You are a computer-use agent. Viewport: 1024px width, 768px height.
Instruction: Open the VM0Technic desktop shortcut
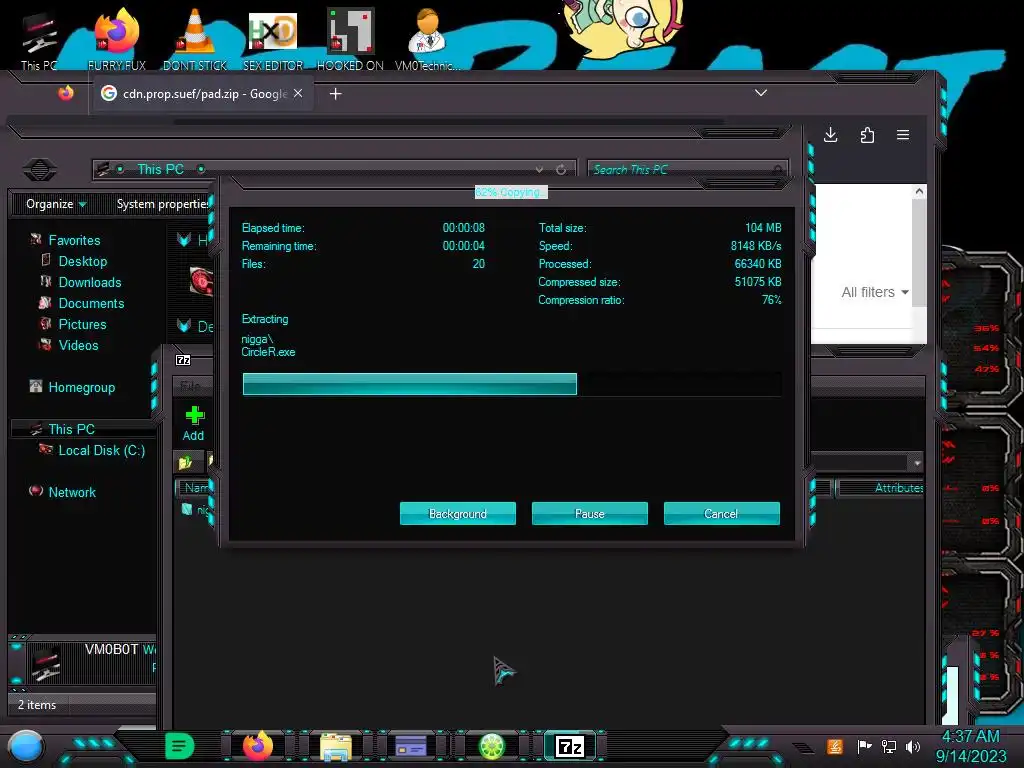click(427, 39)
